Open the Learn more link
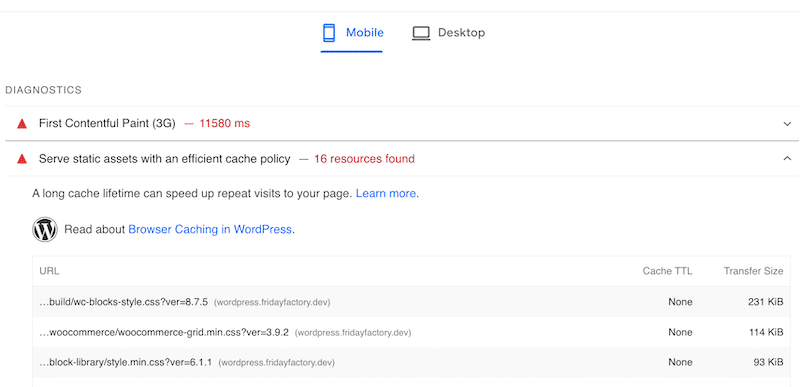The image size is (800, 387). point(386,194)
